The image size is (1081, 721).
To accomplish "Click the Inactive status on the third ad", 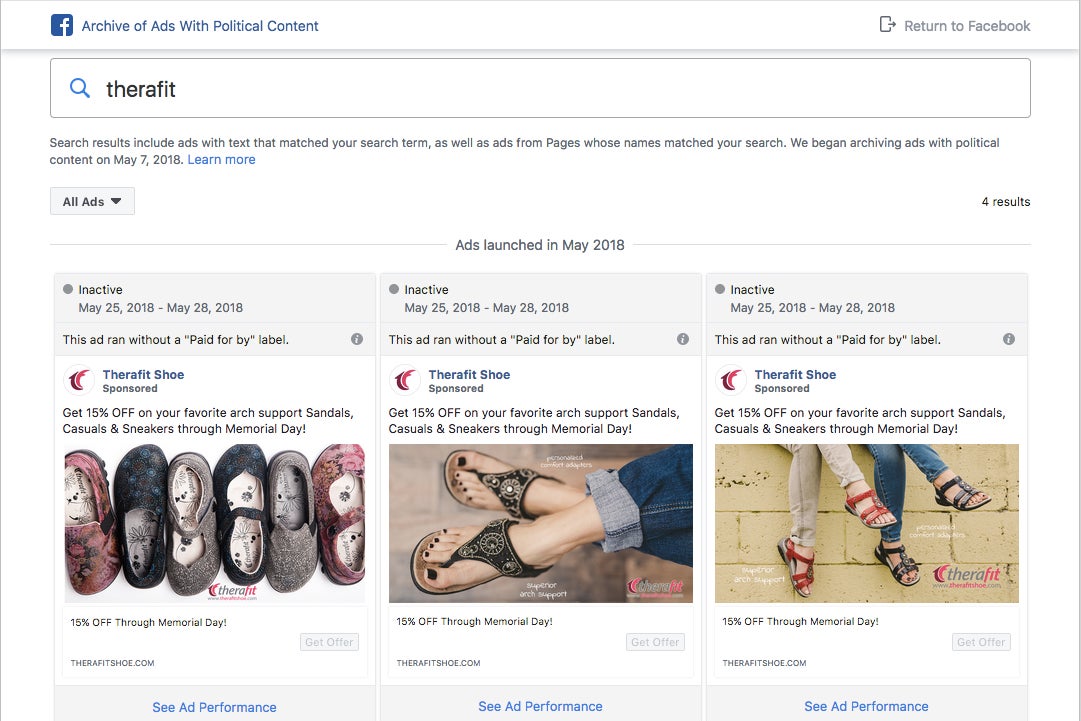I will 753,290.
